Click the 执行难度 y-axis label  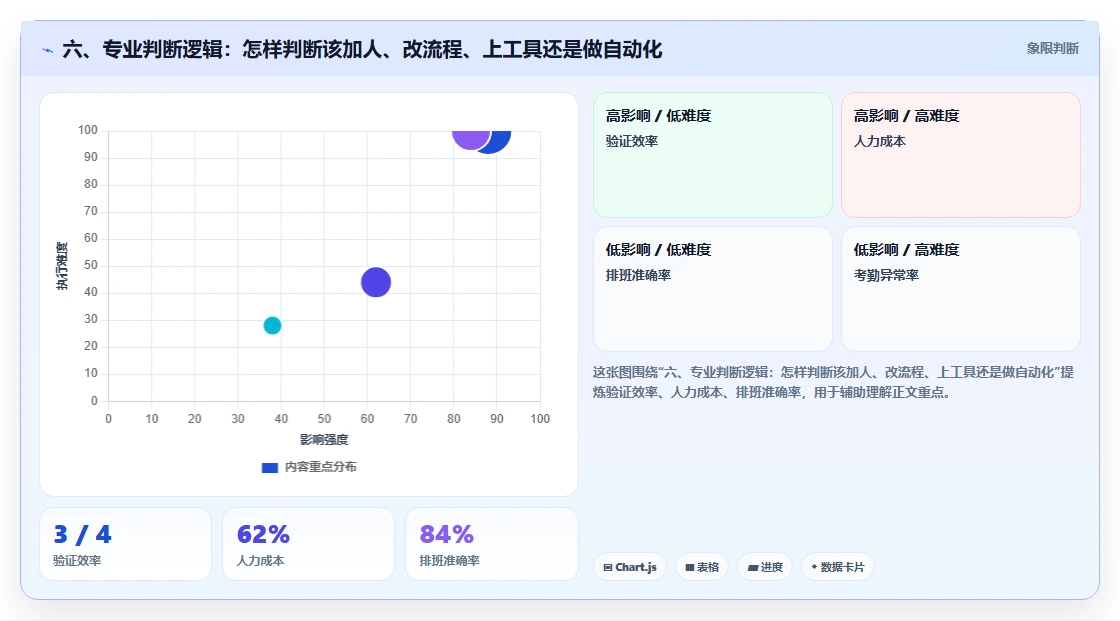click(62, 266)
